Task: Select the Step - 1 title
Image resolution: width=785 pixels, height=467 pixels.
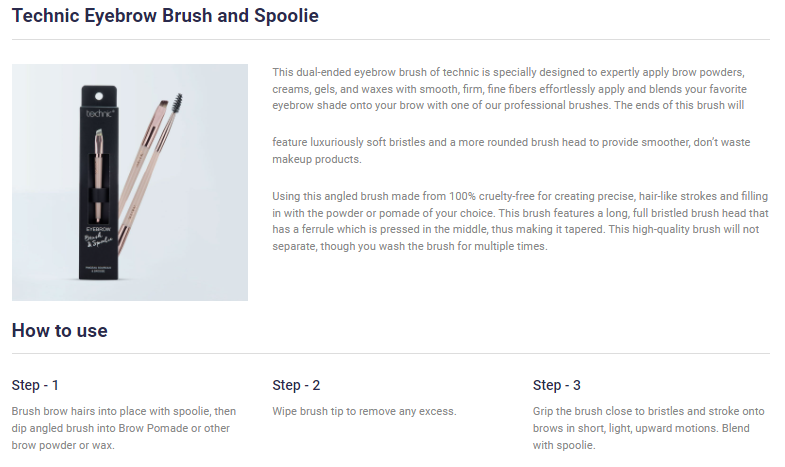Action: point(35,385)
